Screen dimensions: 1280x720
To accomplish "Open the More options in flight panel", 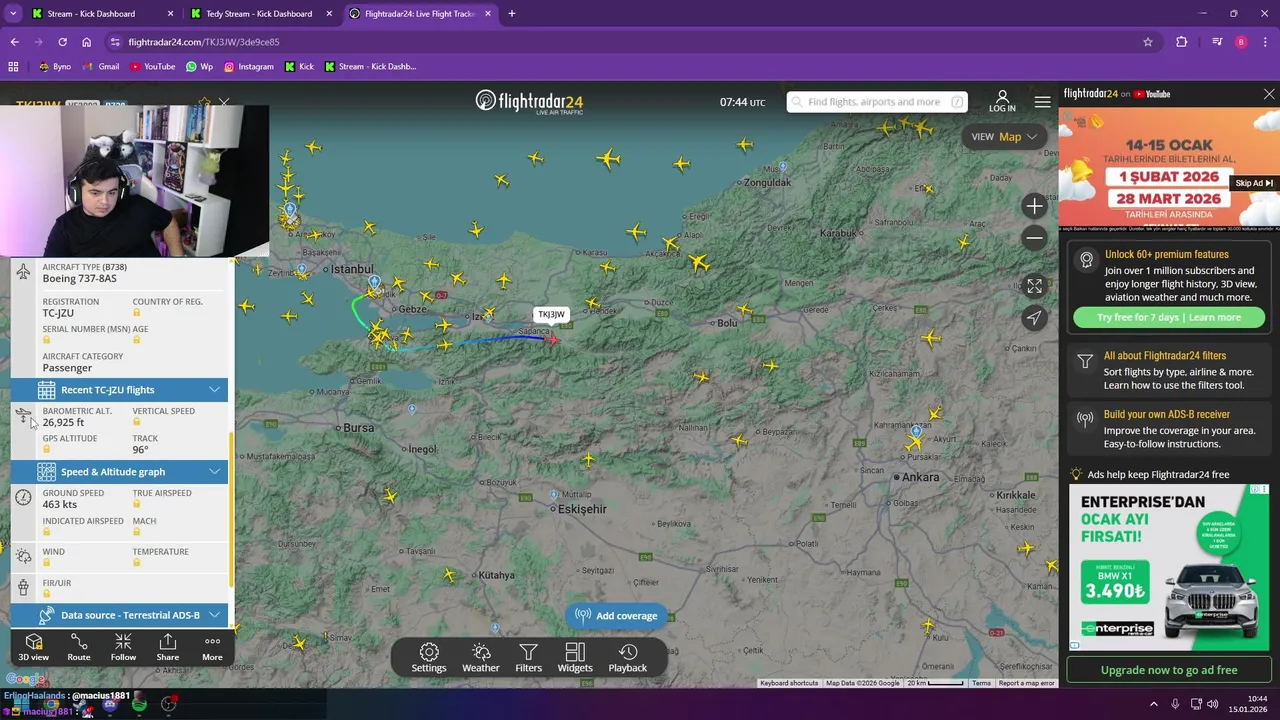I will click(x=212, y=647).
